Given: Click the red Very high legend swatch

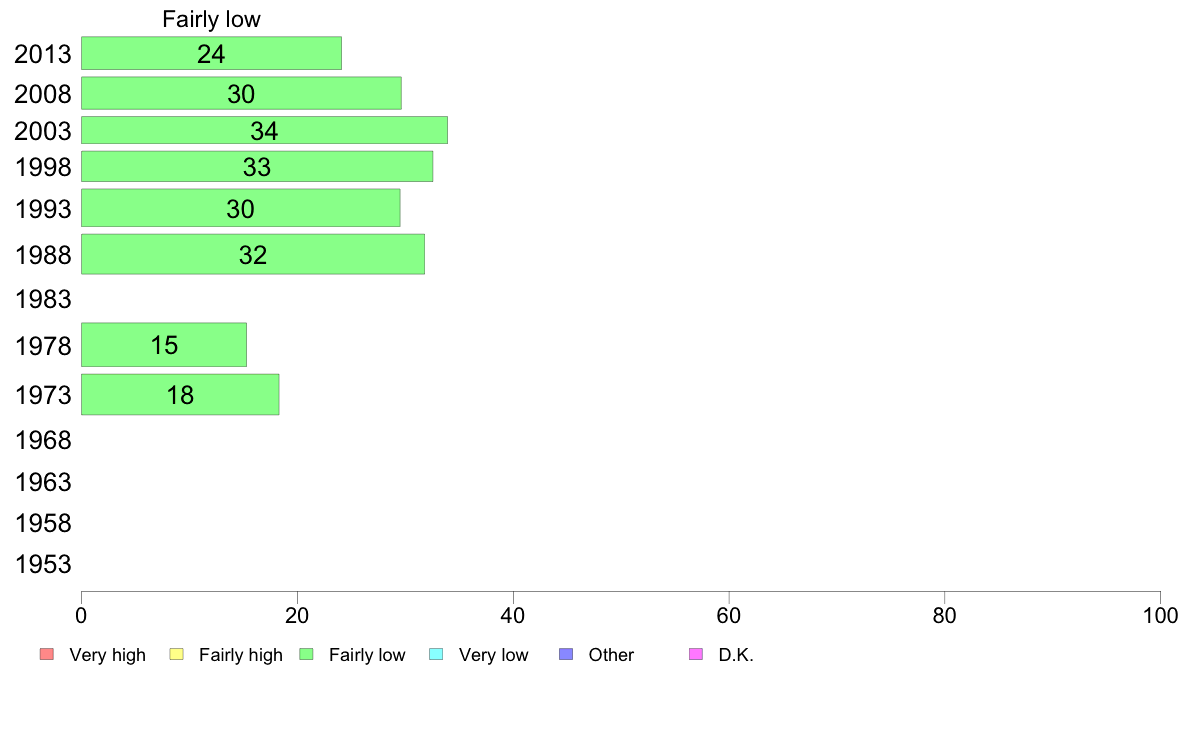Looking at the screenshot, I should (x=47, y=654).
